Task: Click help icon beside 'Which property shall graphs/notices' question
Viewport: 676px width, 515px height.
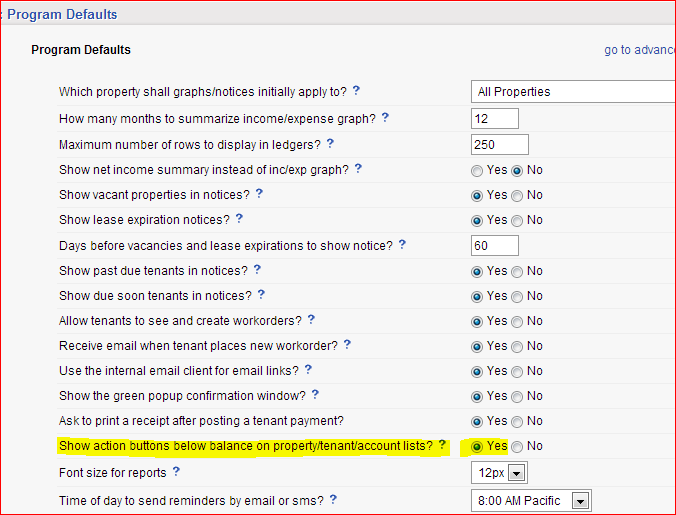Action: click(x=356, y=91)
